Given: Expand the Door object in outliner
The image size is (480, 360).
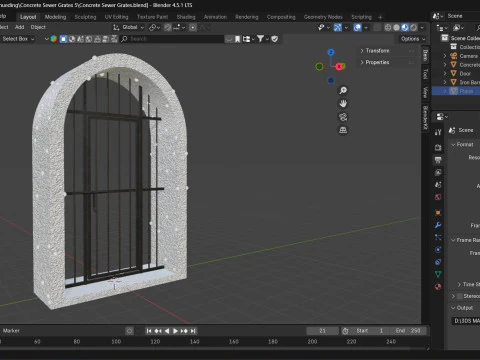Looking at the screenshot, I should [445, 73].
